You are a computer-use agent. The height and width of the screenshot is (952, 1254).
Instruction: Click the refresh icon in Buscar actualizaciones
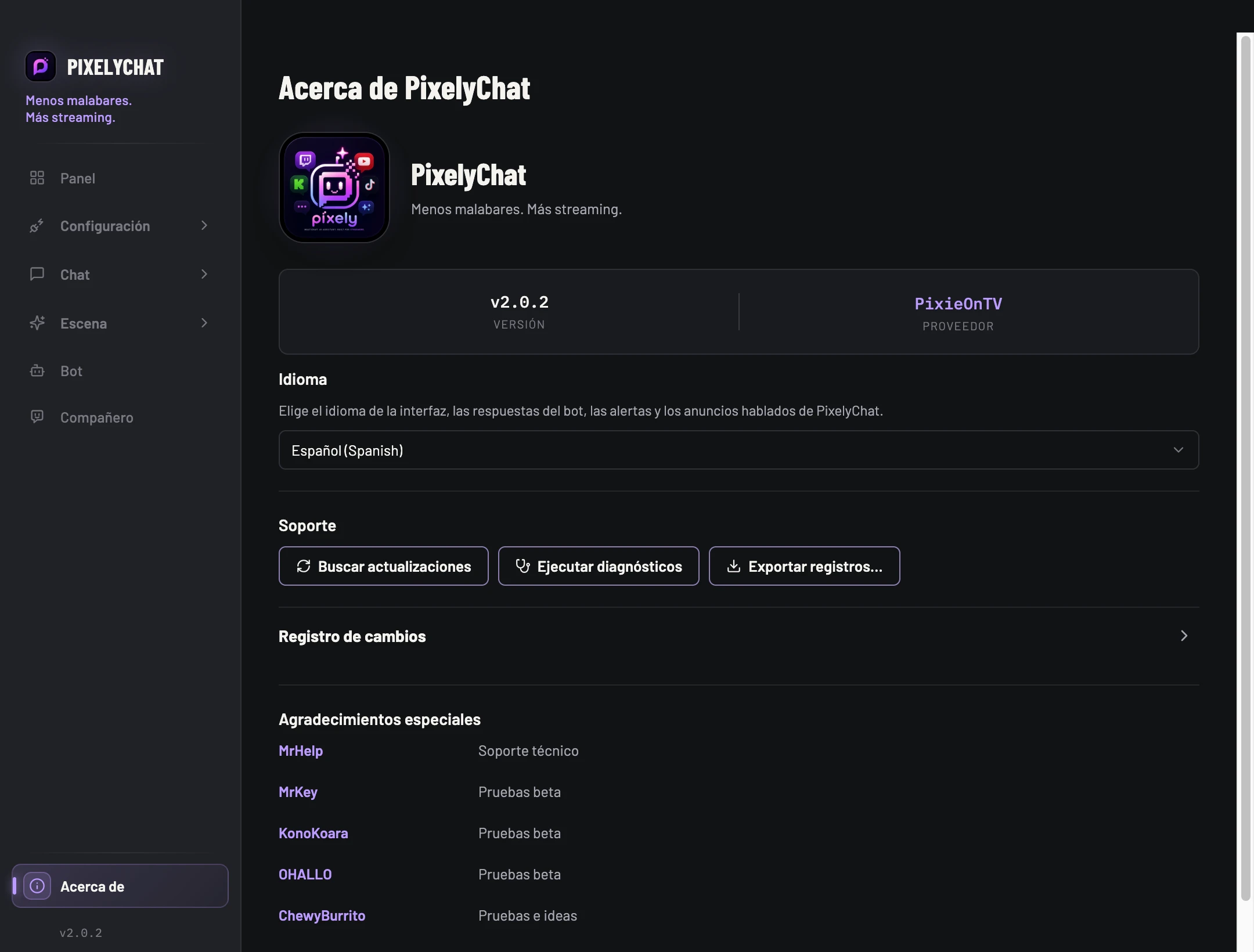pos(304,566)
